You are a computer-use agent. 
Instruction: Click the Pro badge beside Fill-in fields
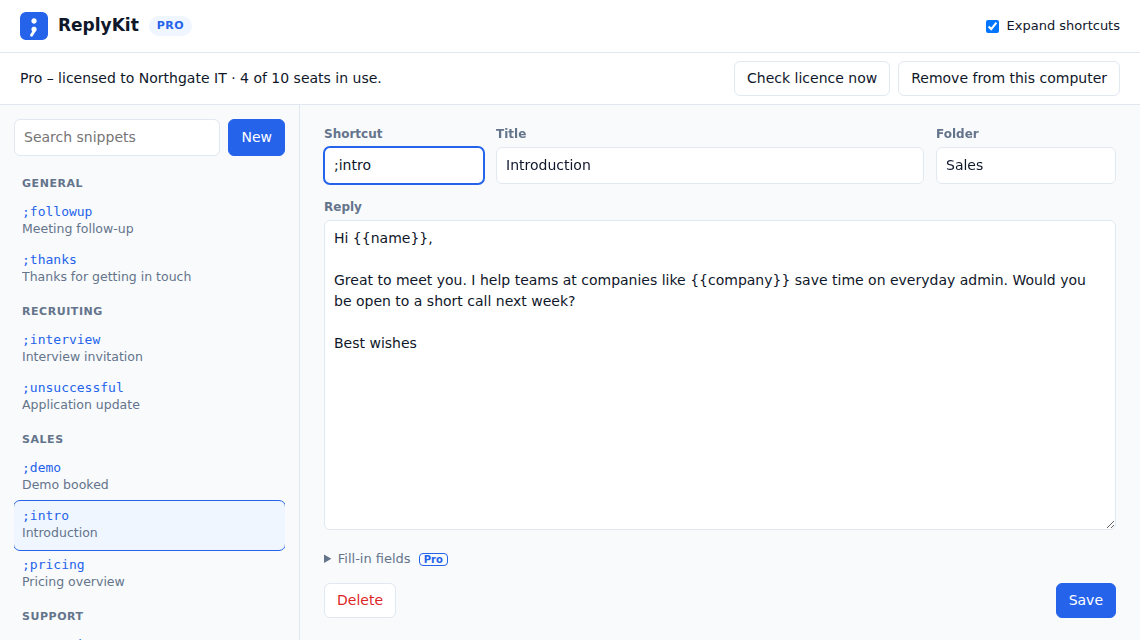click(x=433, y=559)
